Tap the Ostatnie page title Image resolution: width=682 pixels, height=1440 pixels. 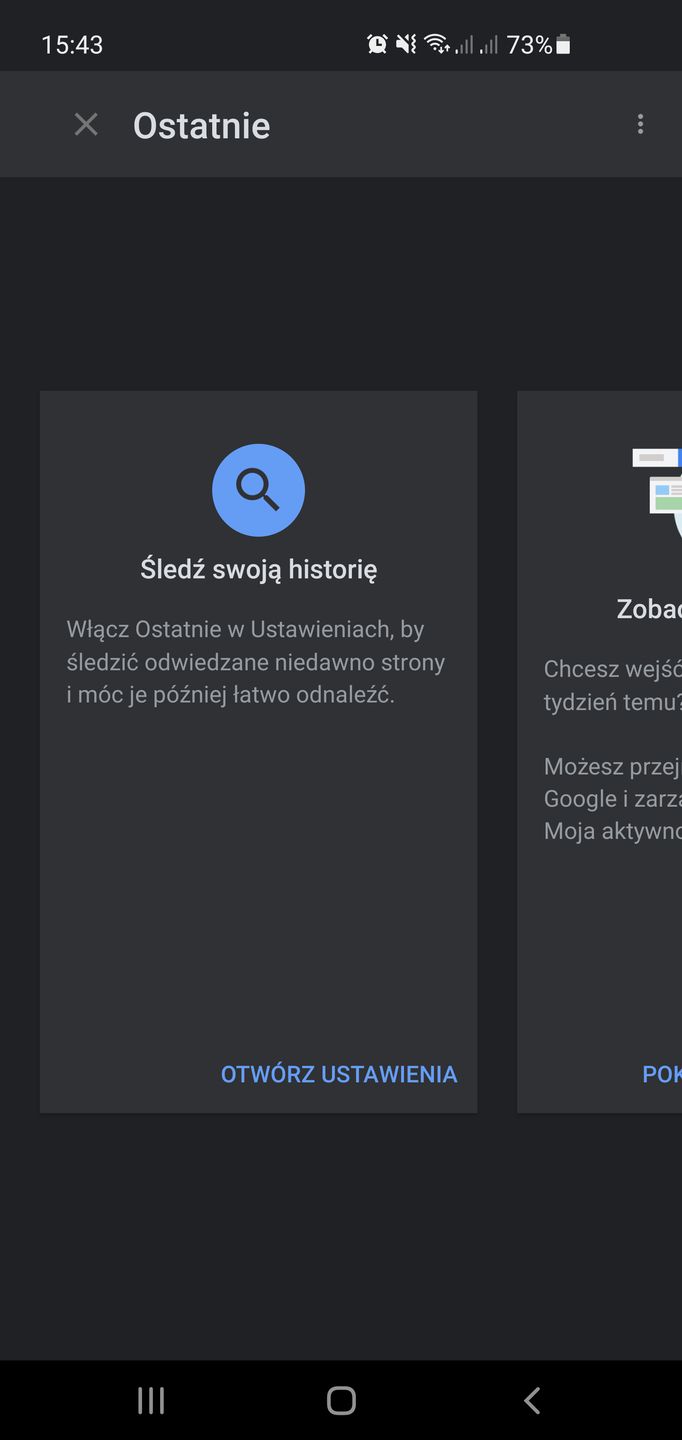[202, 126]
